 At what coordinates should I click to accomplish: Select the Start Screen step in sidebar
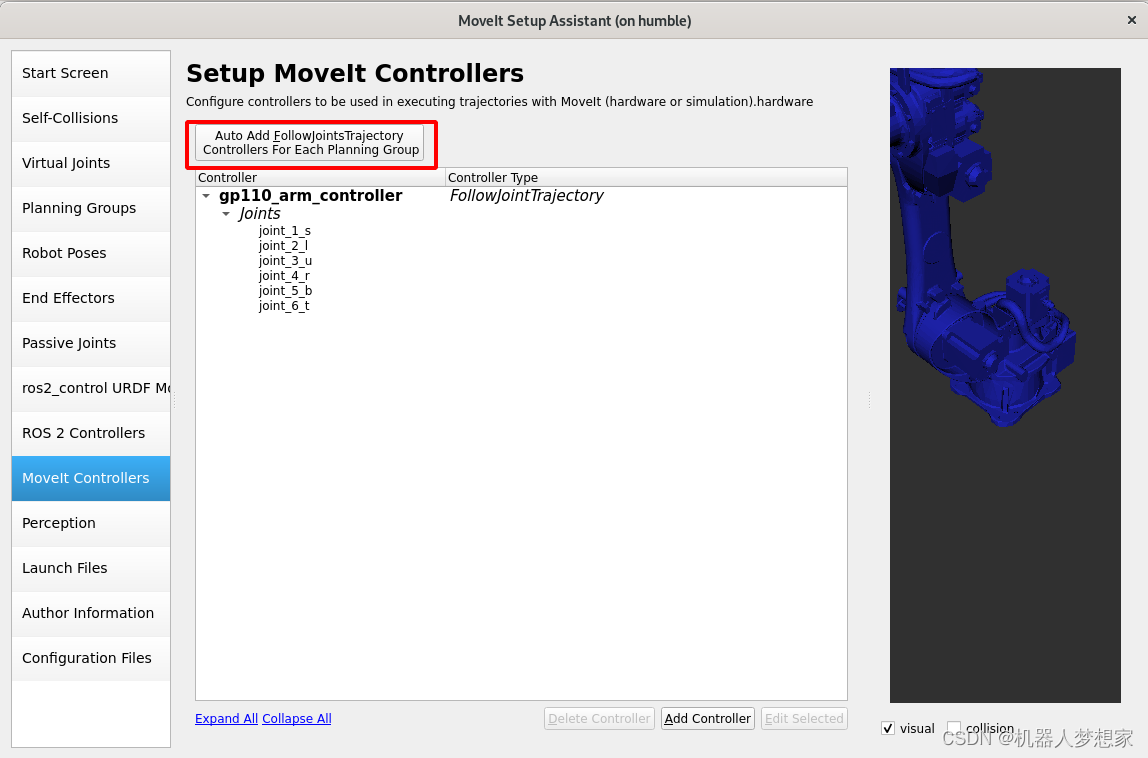(64, 73)
